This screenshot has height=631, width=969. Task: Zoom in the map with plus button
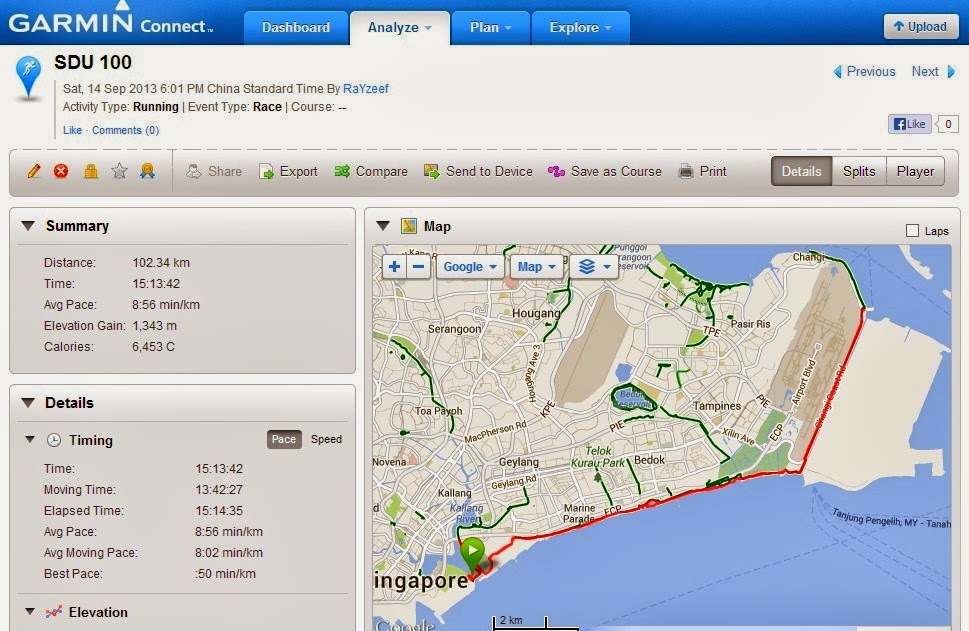click(394, 267)
